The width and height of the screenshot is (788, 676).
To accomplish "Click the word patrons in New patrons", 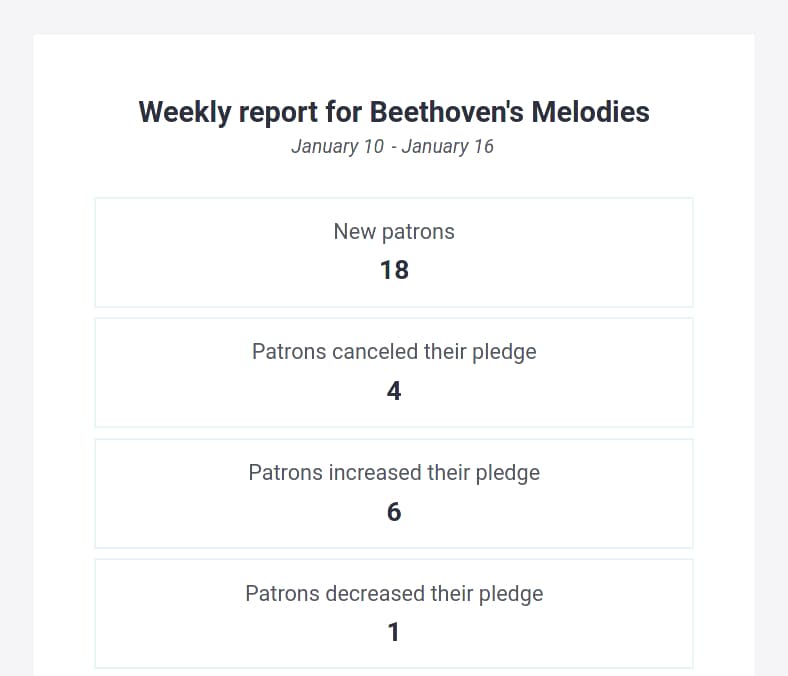I will click(418, 233).
